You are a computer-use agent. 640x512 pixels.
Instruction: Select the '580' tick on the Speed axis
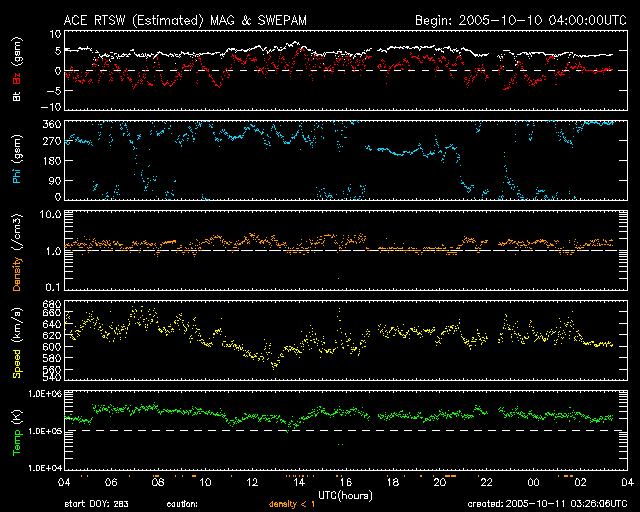pyautogui.click(x=51, y=358)
